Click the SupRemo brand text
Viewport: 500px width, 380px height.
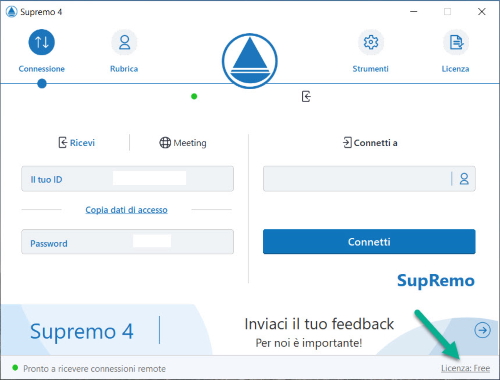click(436, 280)
